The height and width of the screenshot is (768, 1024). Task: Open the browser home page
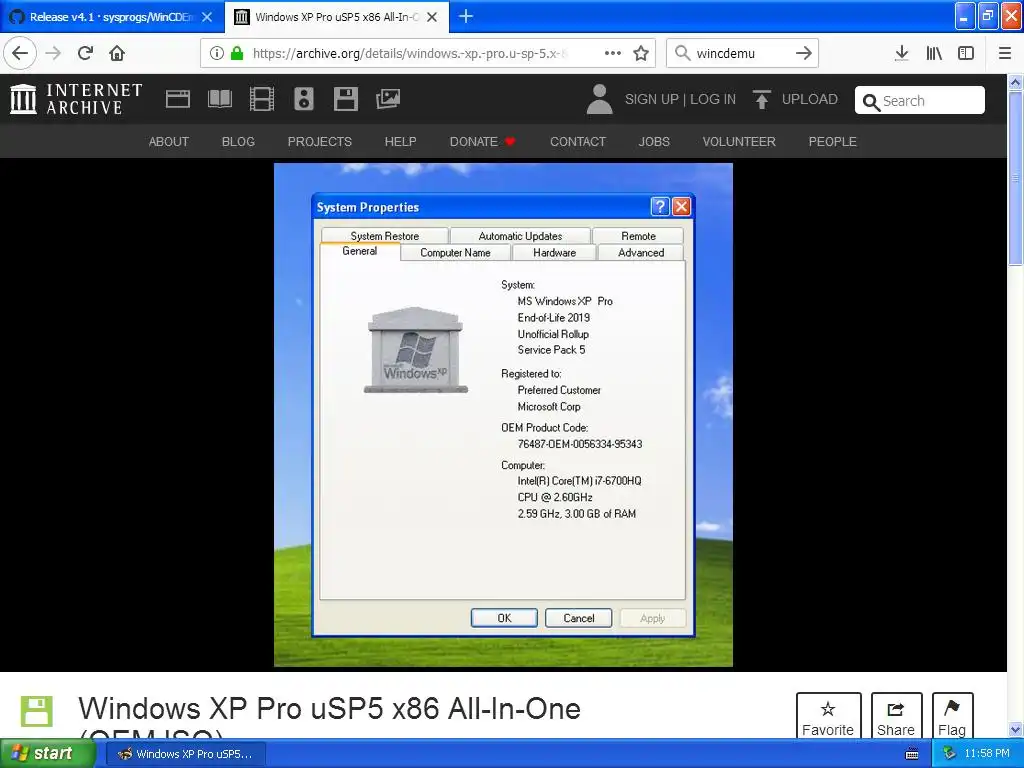pyautogui.click(x=117, y=53)
